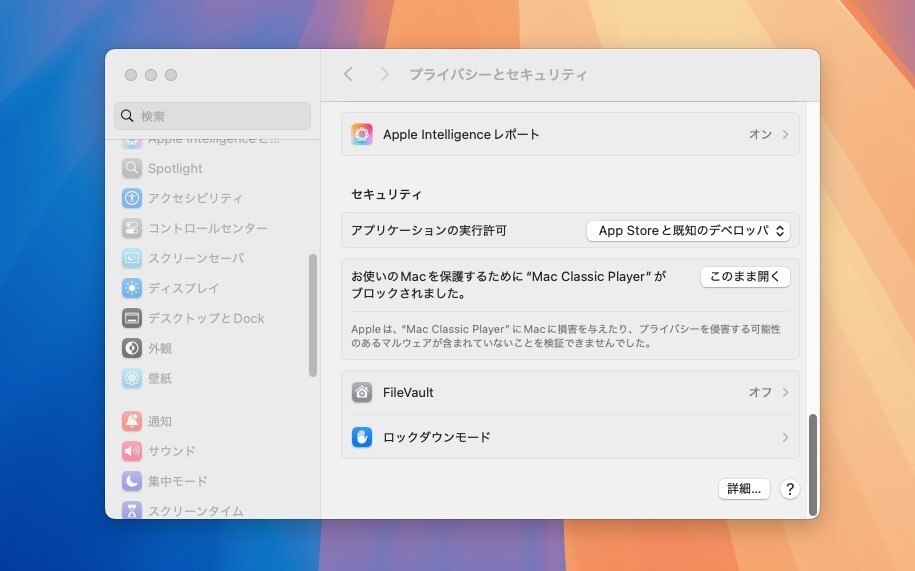Image resolution: width=915 pixels, height=571 pixels.
Task: Open the App Store と既知のデベロッパ dropdown
Action: point(688,230)
